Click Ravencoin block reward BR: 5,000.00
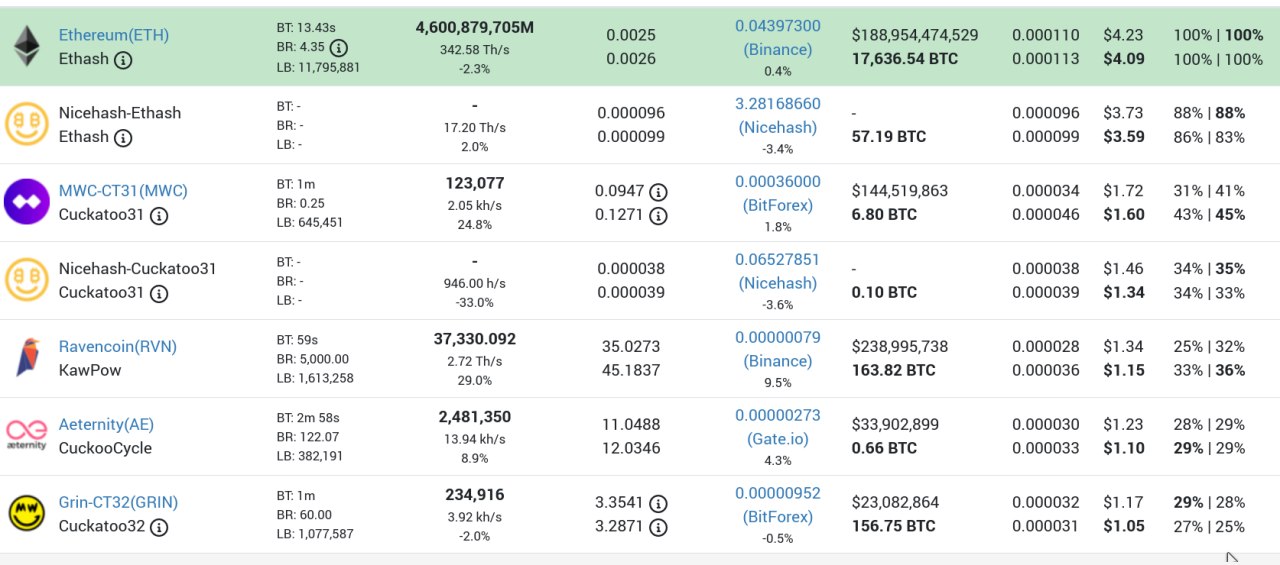Image resolution: width=1280 pixels, height=565 pixels. 313,359
